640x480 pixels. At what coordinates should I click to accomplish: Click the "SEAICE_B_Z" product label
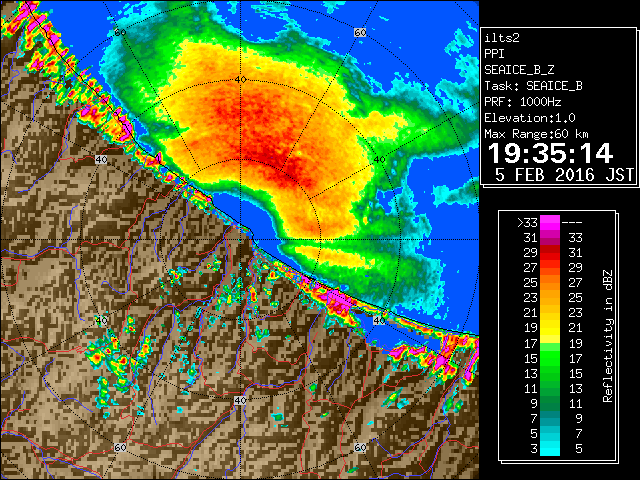pyautogui.click(x=519, y=70)
